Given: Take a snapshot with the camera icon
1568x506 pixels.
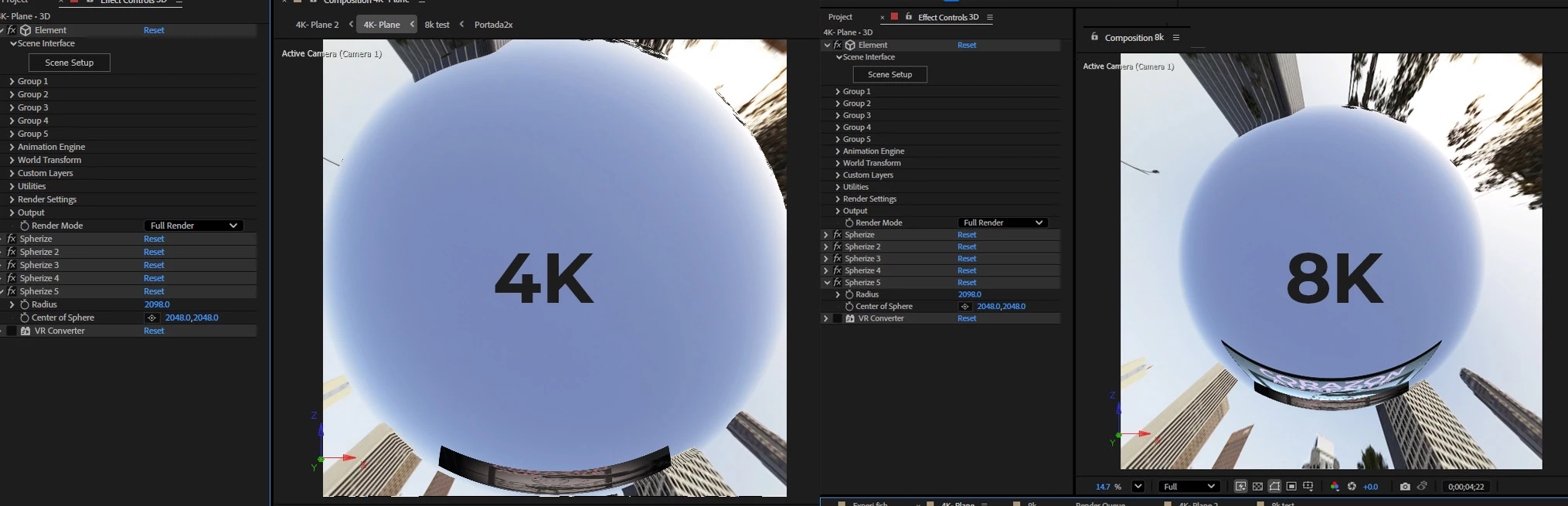Looking at the screenshot, I should point(1405,487).
